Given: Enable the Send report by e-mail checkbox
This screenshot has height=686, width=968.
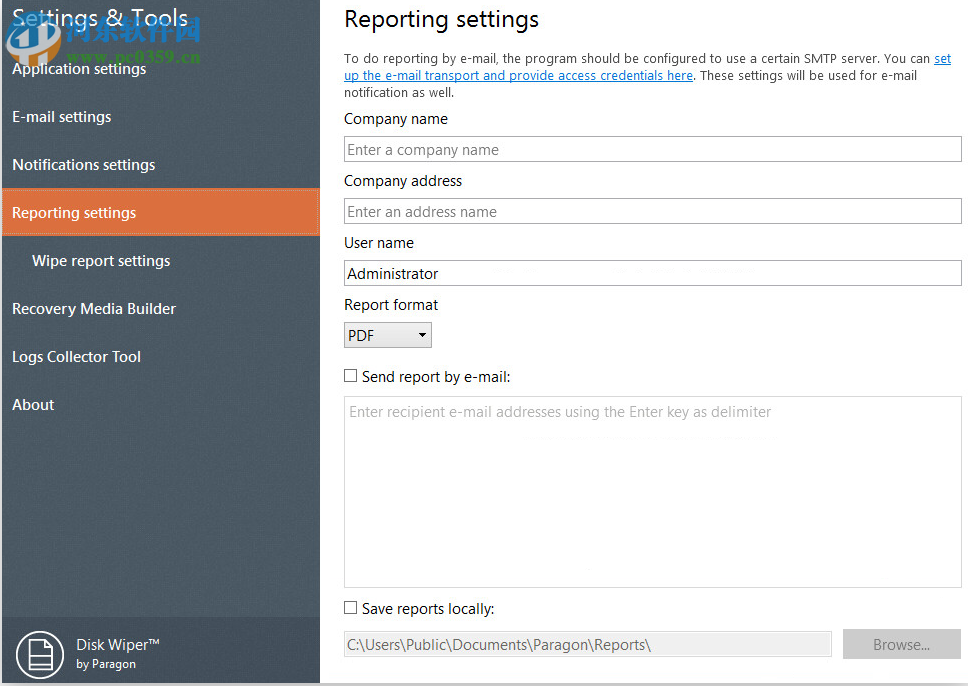Looking at the screenshot, I should (351, 377).
